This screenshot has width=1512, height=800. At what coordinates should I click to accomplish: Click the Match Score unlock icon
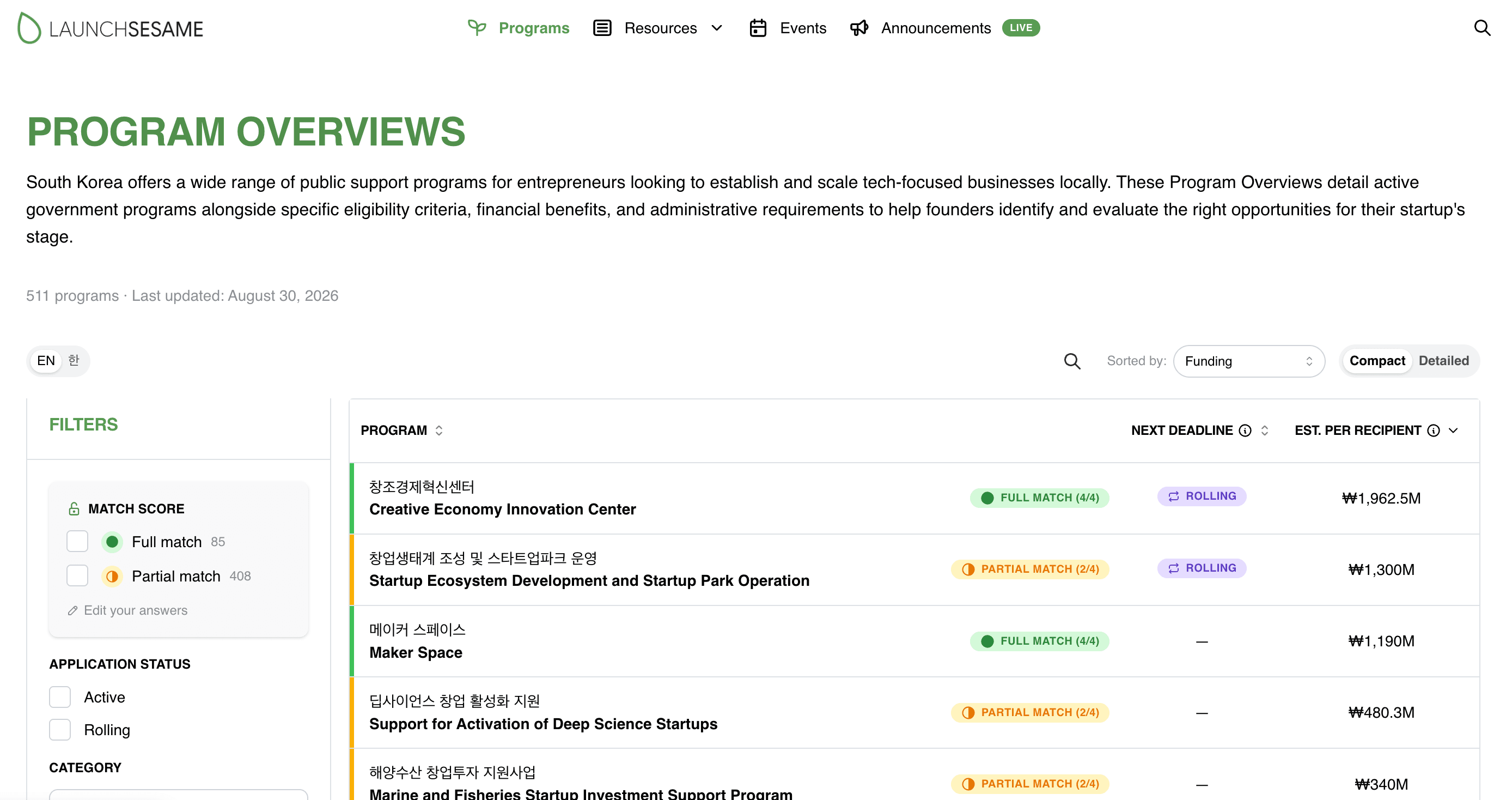[x=74, y=508]
